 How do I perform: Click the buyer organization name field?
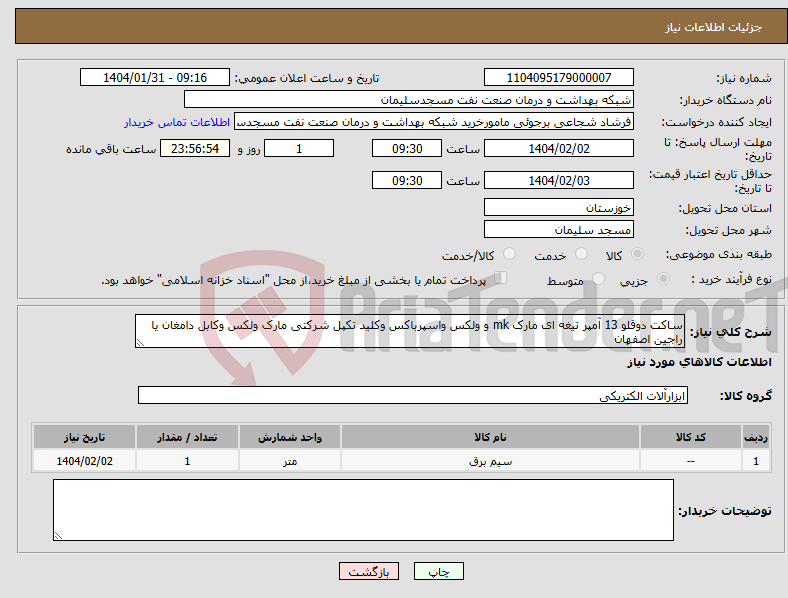tap(409, 99)
